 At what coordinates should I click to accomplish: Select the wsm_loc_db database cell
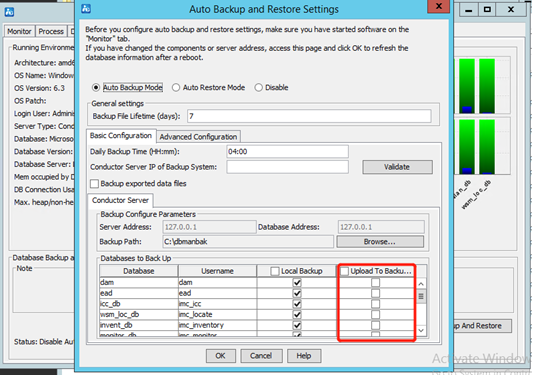pyautogui.click(x=139, y=314)
